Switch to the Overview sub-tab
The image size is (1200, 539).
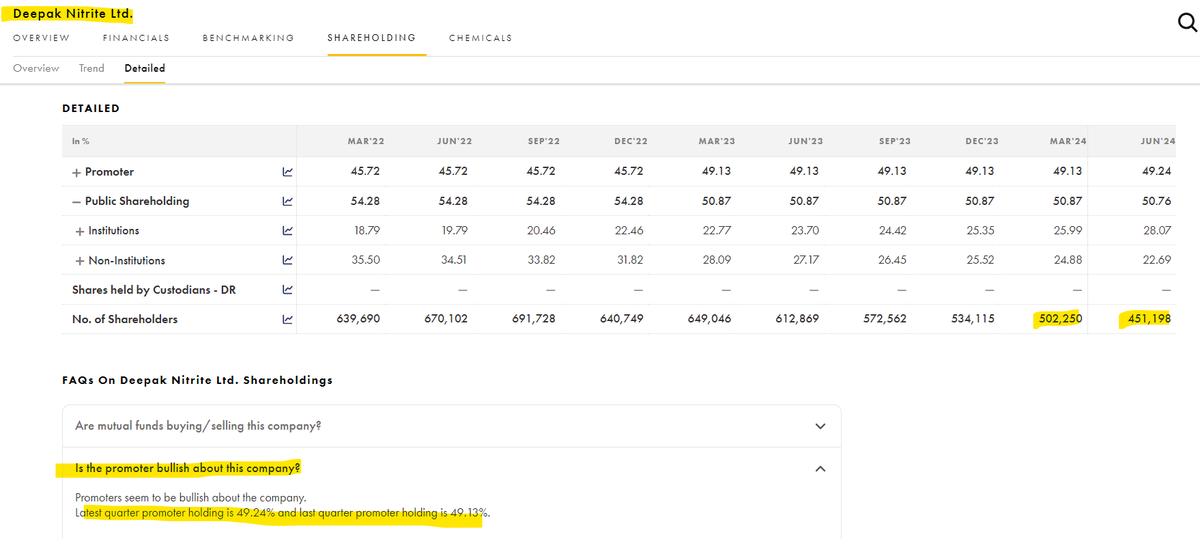(36, 68)
